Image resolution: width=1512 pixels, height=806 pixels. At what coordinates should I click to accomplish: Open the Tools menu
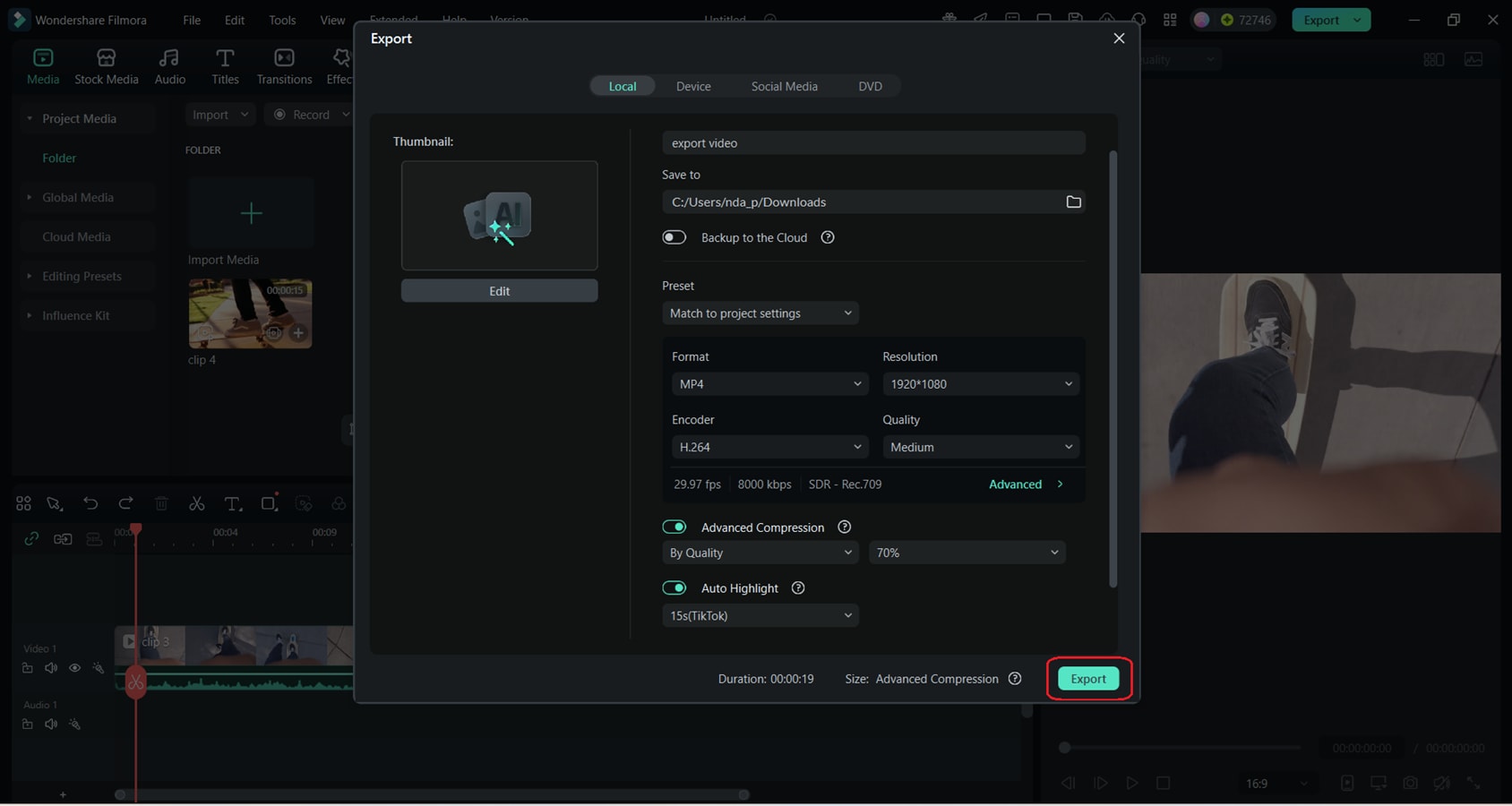coord(282,20)
